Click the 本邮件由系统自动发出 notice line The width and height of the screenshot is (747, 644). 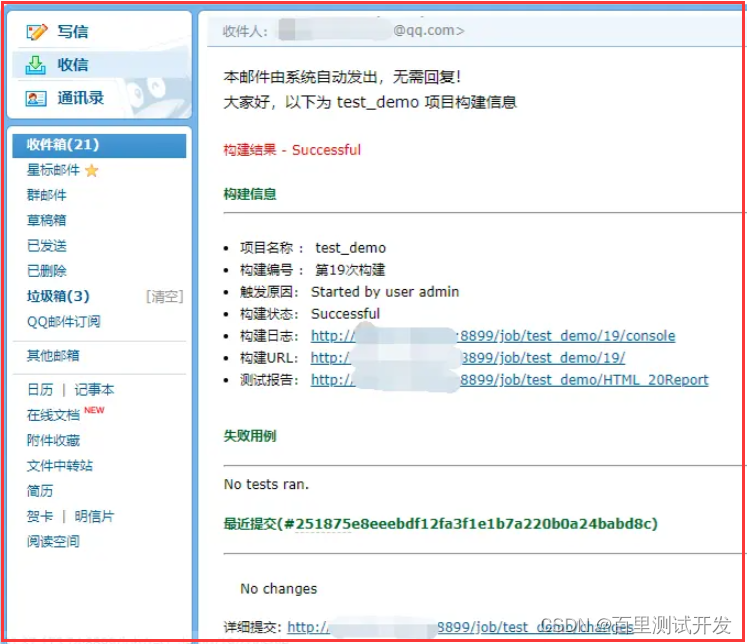point(342,77)
